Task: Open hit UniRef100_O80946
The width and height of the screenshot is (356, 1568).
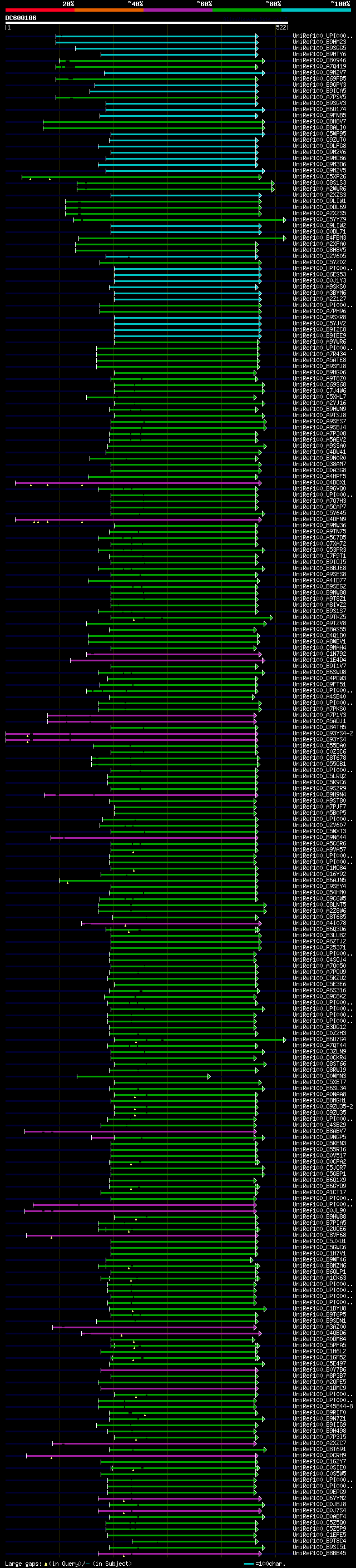Action: 319,60
